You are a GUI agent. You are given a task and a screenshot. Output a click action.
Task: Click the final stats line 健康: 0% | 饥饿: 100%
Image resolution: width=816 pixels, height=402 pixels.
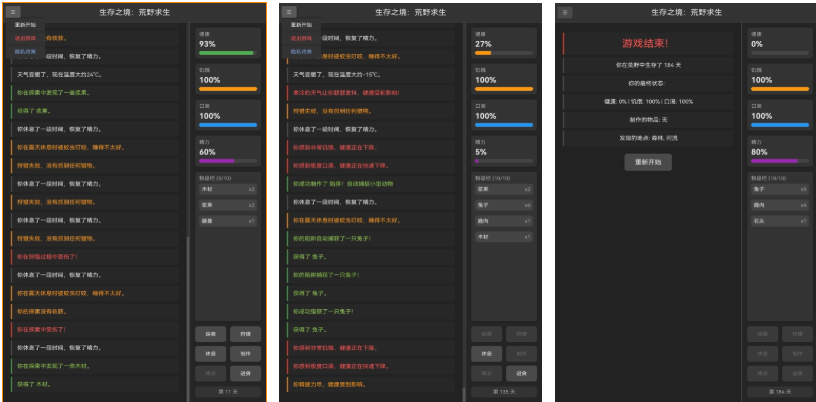click(x=648, y=102)
